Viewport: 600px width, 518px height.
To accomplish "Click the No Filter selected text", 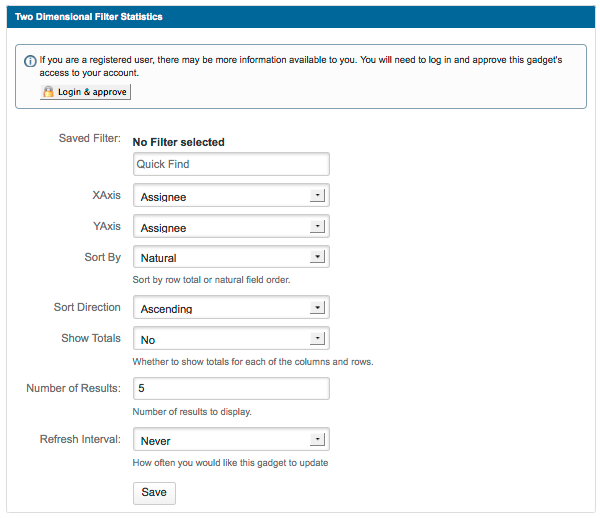I will coord(178,142).
